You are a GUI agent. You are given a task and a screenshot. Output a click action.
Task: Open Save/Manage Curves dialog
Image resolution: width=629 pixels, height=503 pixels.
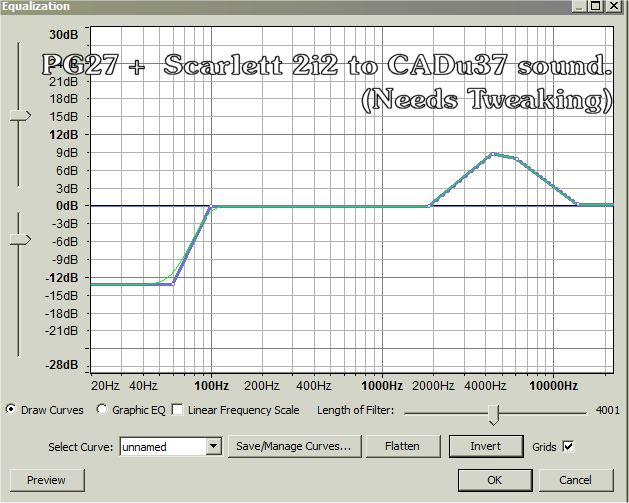294,446
